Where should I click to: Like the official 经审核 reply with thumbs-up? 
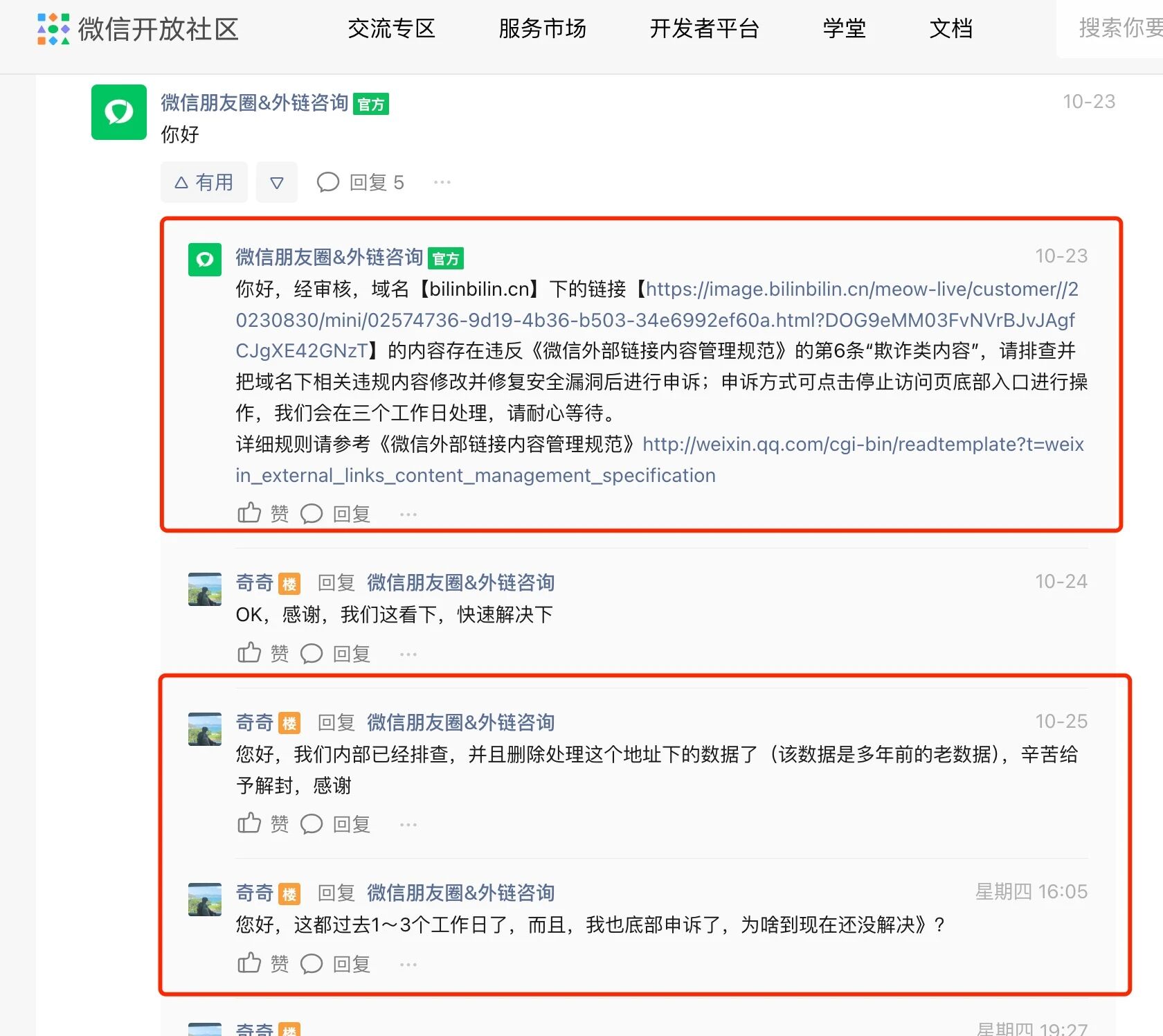tap(249, 513)
